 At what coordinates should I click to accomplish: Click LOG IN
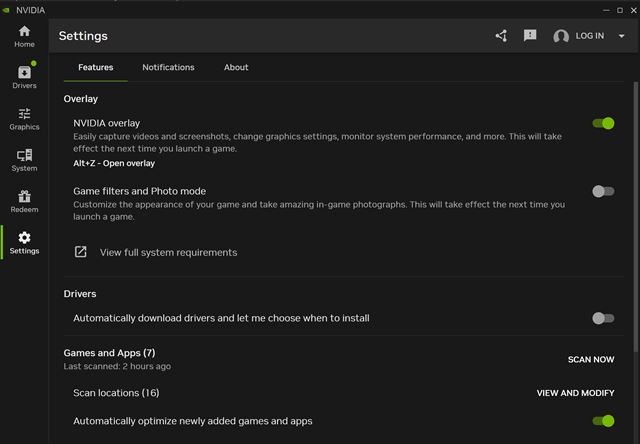click(x=589, y=36)
